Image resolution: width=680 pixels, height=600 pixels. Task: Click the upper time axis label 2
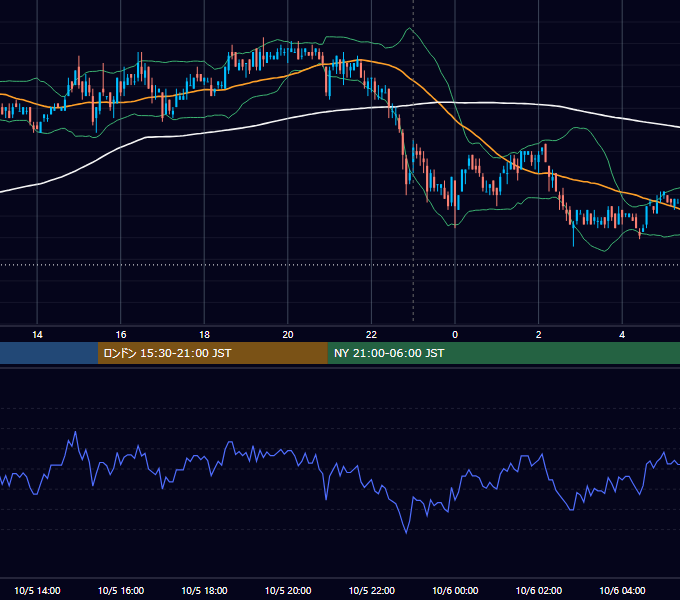[538, 335]
